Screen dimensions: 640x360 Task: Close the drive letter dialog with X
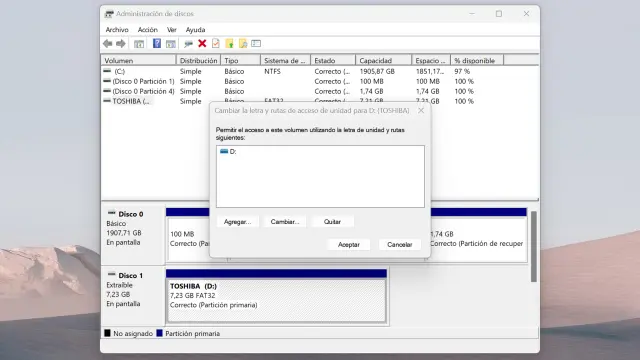[421, 111]
